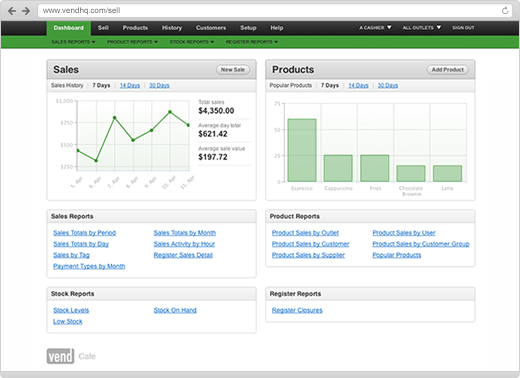Open Payment Types by Month report
The image size is (520, 378).
coord(89,266)
